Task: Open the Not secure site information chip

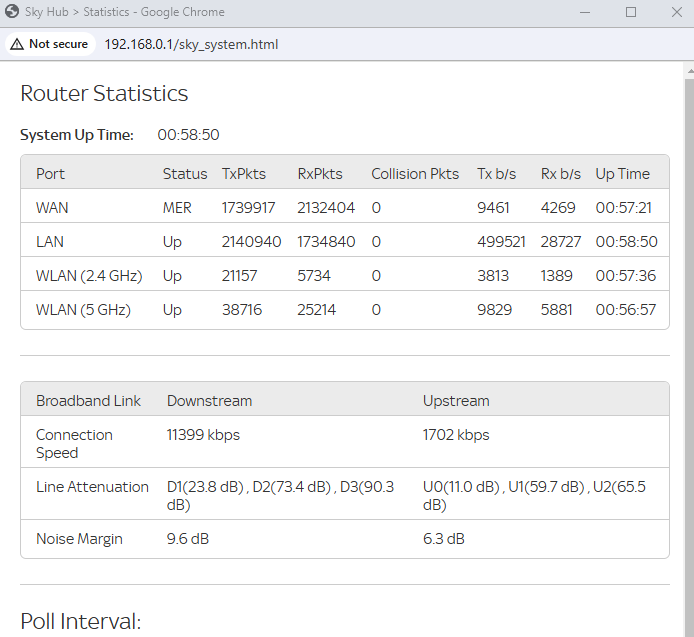Action: tap(49, 45)
